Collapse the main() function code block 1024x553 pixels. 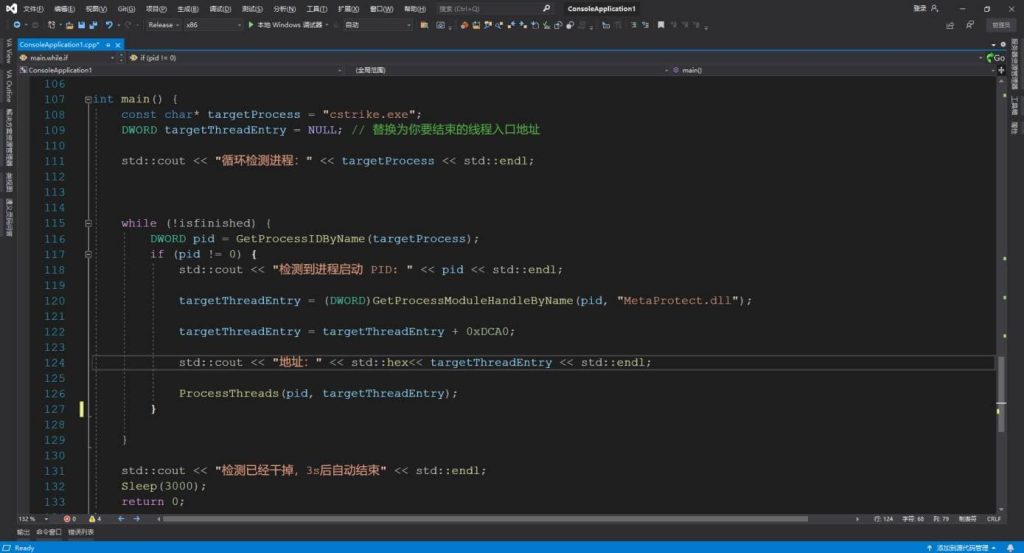click(x=88, y=99)
